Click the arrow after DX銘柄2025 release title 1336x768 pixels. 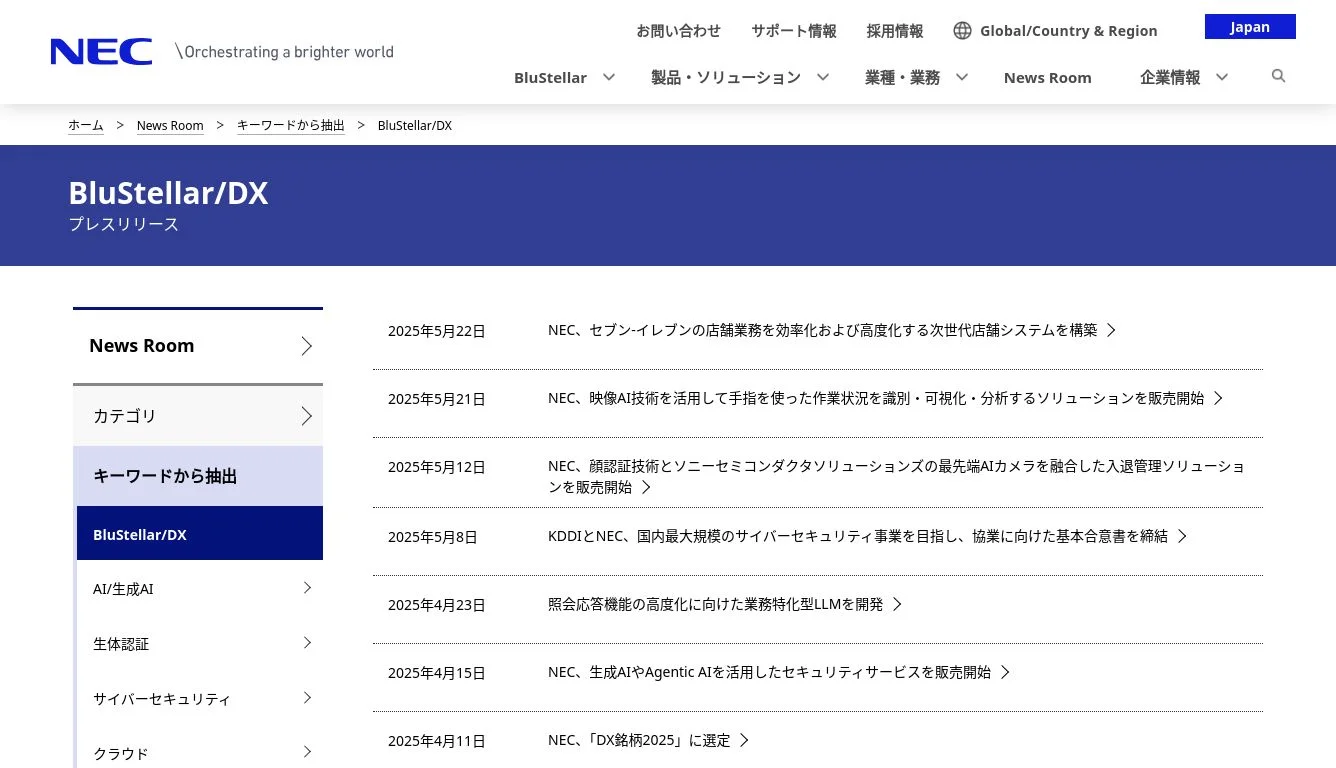click(x=744, y=740)
